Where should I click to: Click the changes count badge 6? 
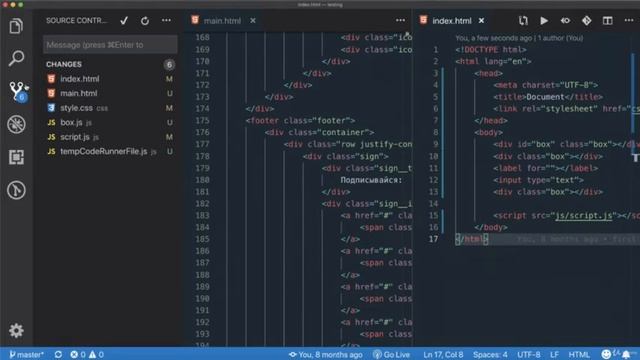[169, 64]
